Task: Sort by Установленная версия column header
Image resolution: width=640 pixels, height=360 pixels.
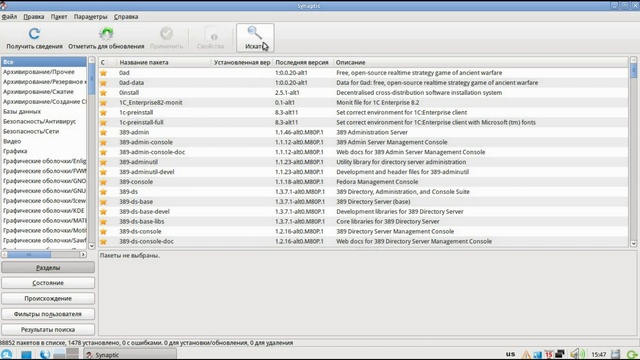Action: (x=241, y=62)
